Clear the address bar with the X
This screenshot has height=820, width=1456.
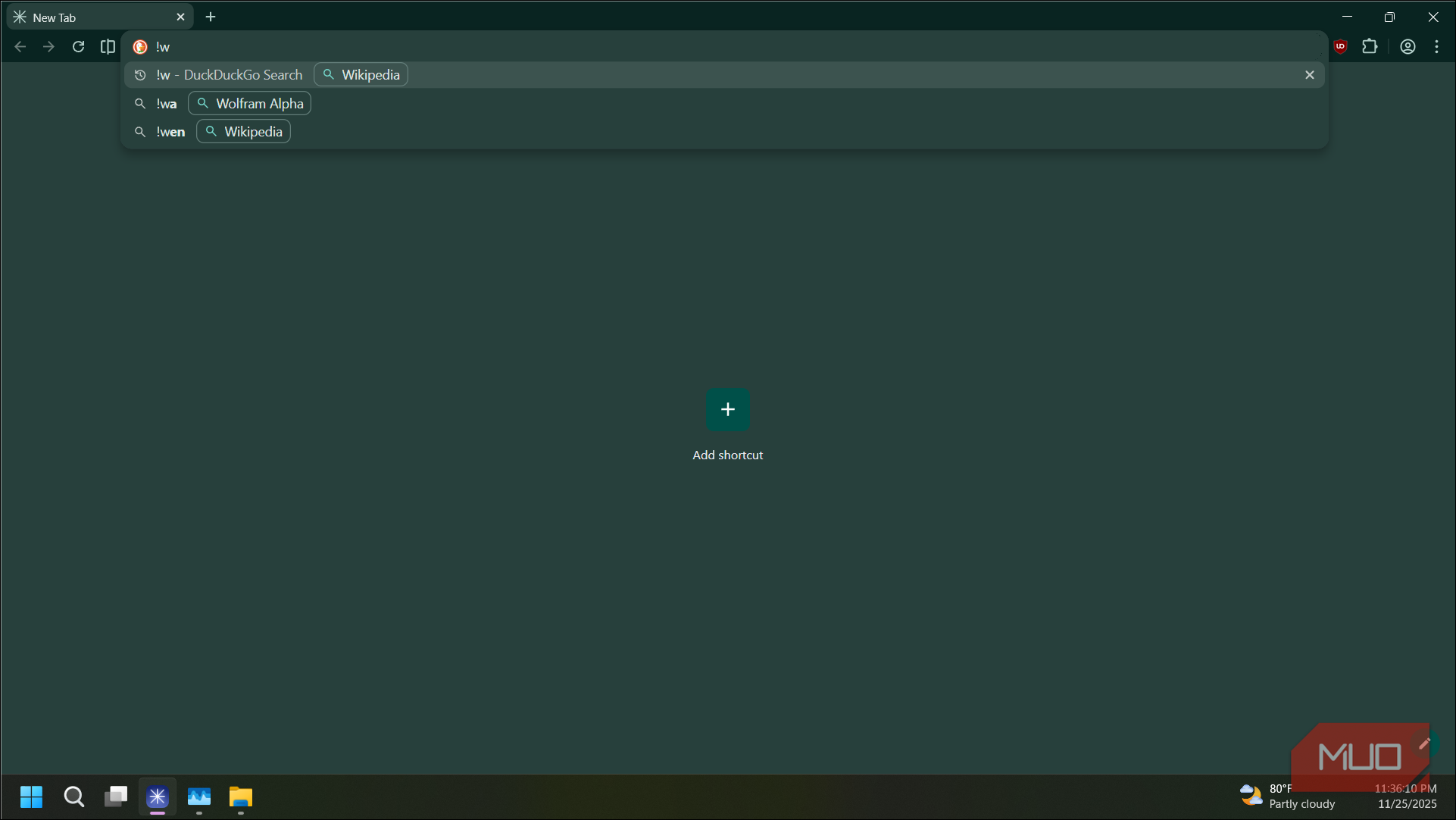[x=1309, y=74]
